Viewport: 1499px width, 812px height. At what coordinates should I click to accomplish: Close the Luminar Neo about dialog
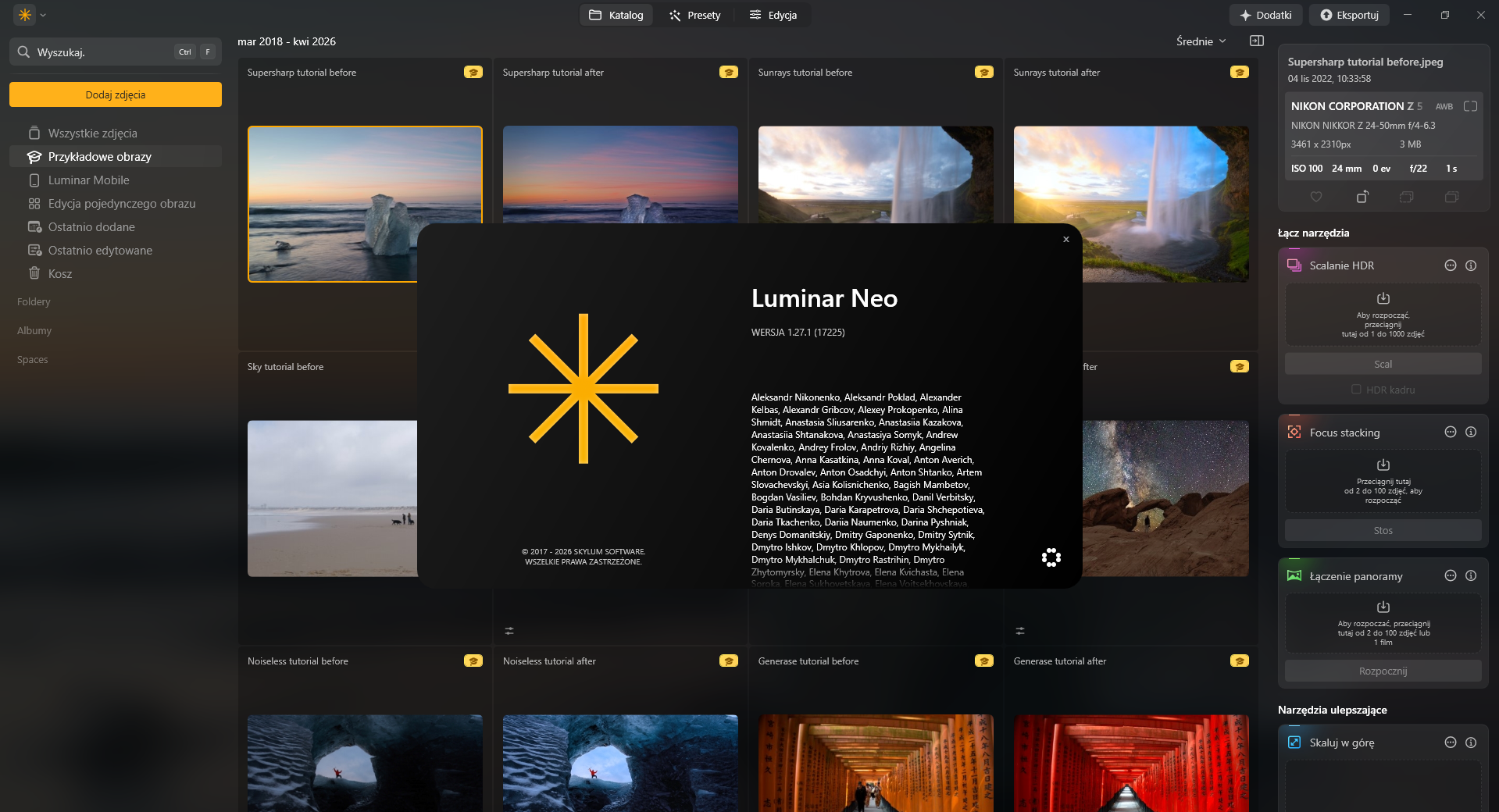(x=1065, y=240)
